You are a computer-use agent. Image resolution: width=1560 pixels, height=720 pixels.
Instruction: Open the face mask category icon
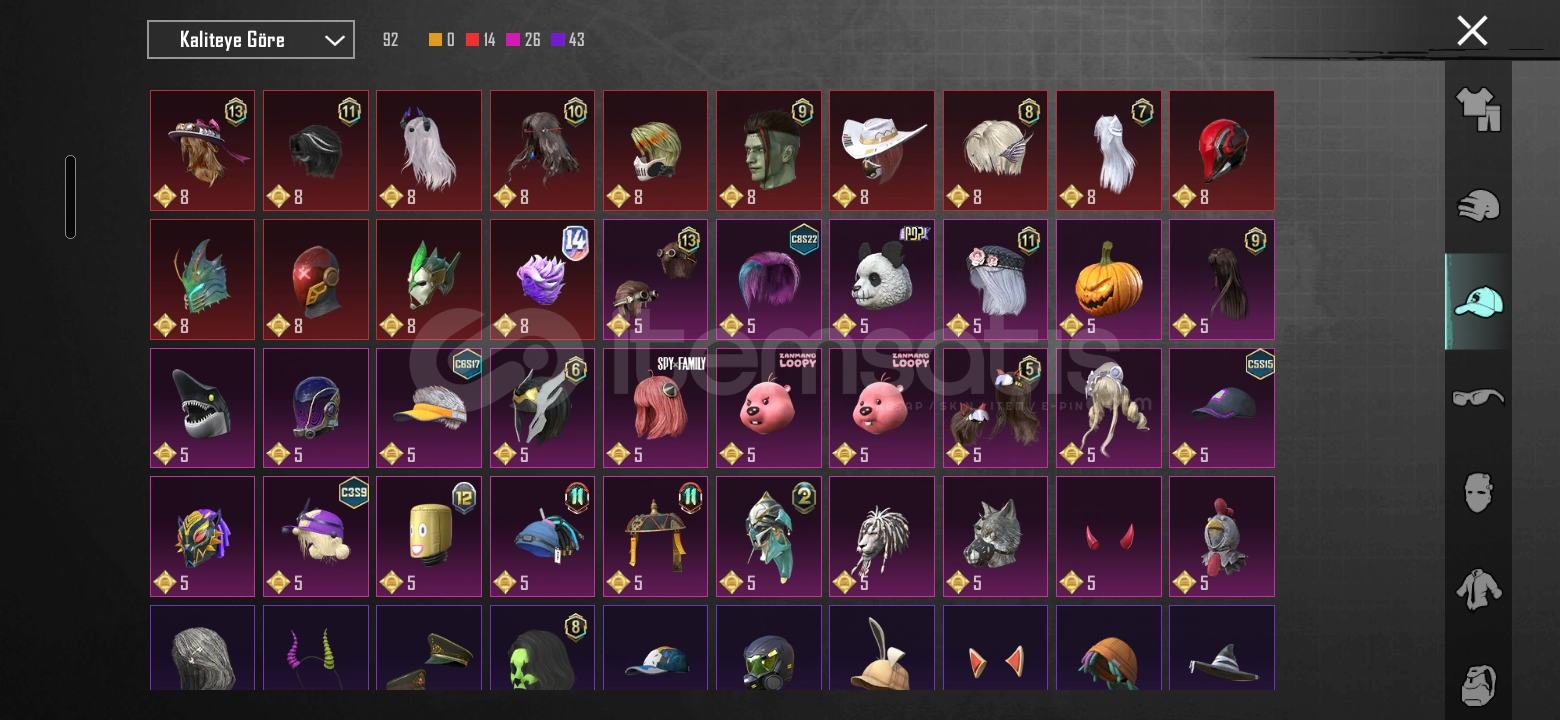click(1478, 493)
